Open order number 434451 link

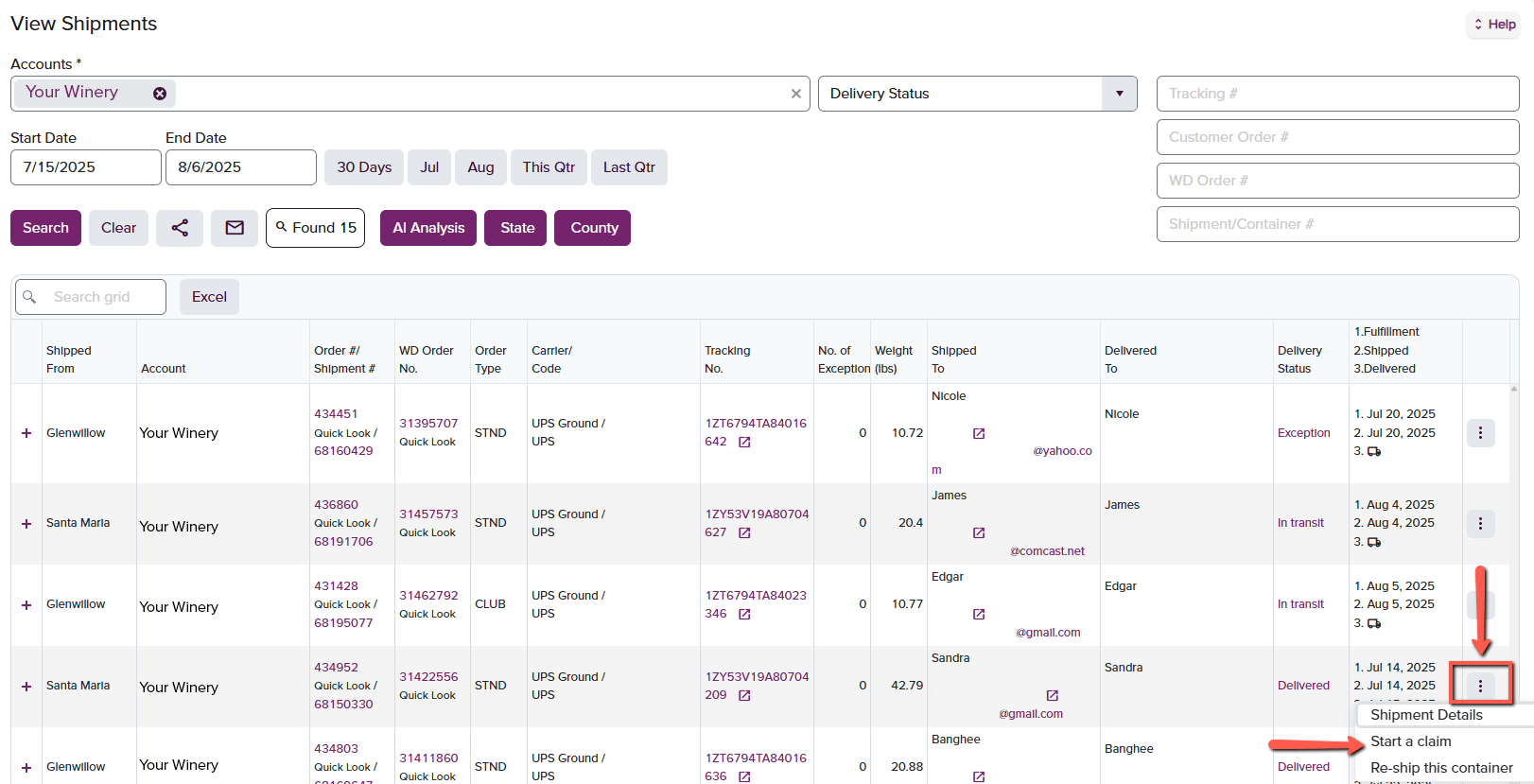coord(336,414)
